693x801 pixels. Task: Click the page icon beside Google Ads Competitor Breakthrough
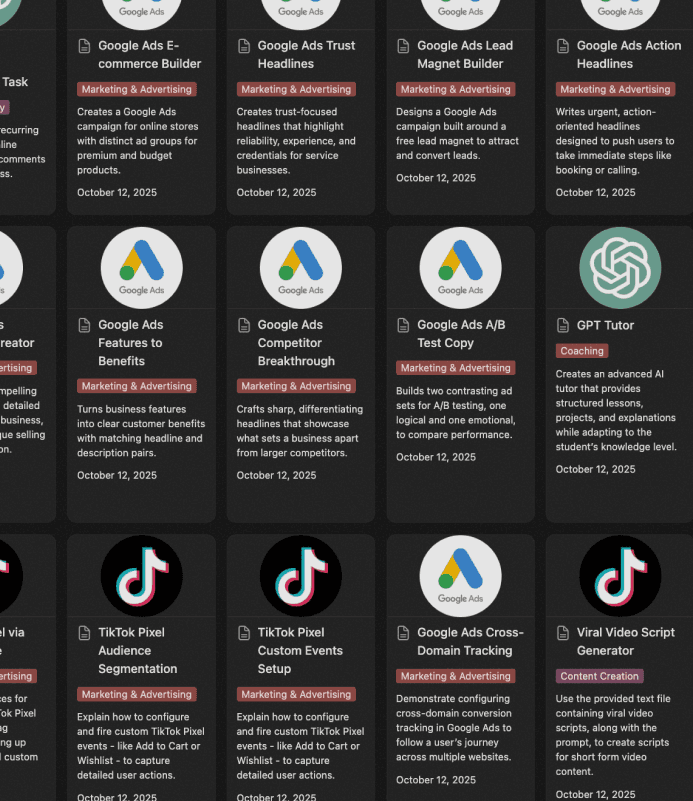[244, 325]
